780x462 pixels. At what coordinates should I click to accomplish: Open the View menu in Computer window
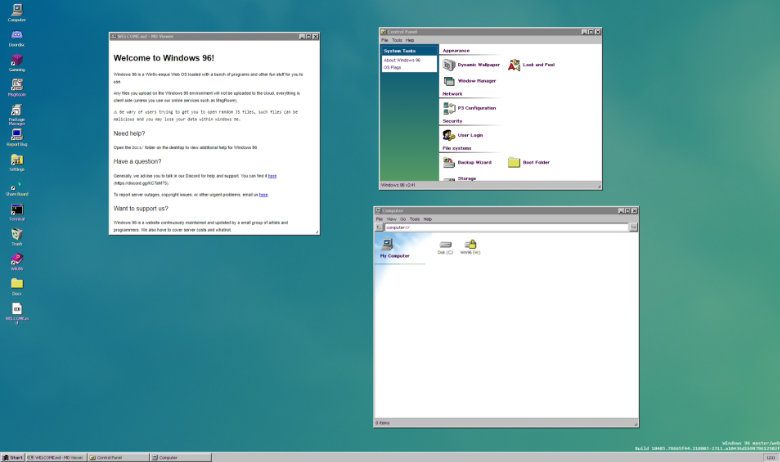click(x=391, y=219)
